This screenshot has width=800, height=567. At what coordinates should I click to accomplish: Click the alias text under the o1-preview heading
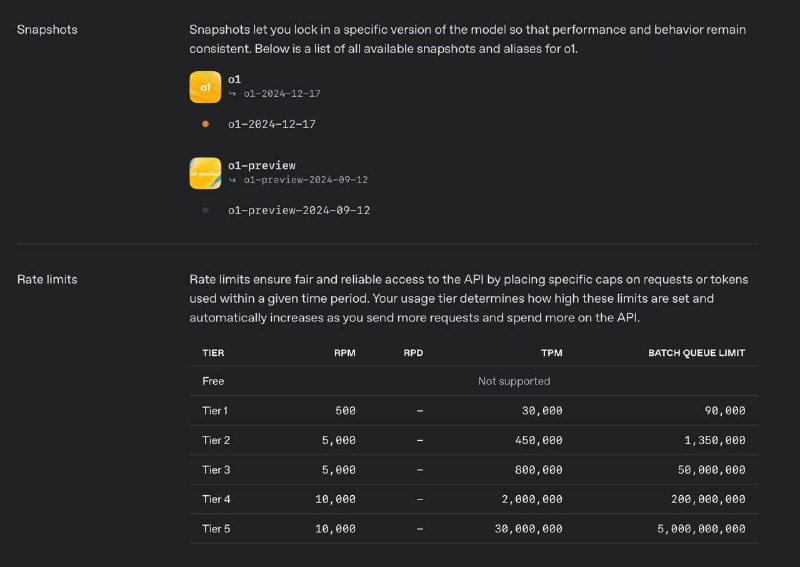coord(306,180)
